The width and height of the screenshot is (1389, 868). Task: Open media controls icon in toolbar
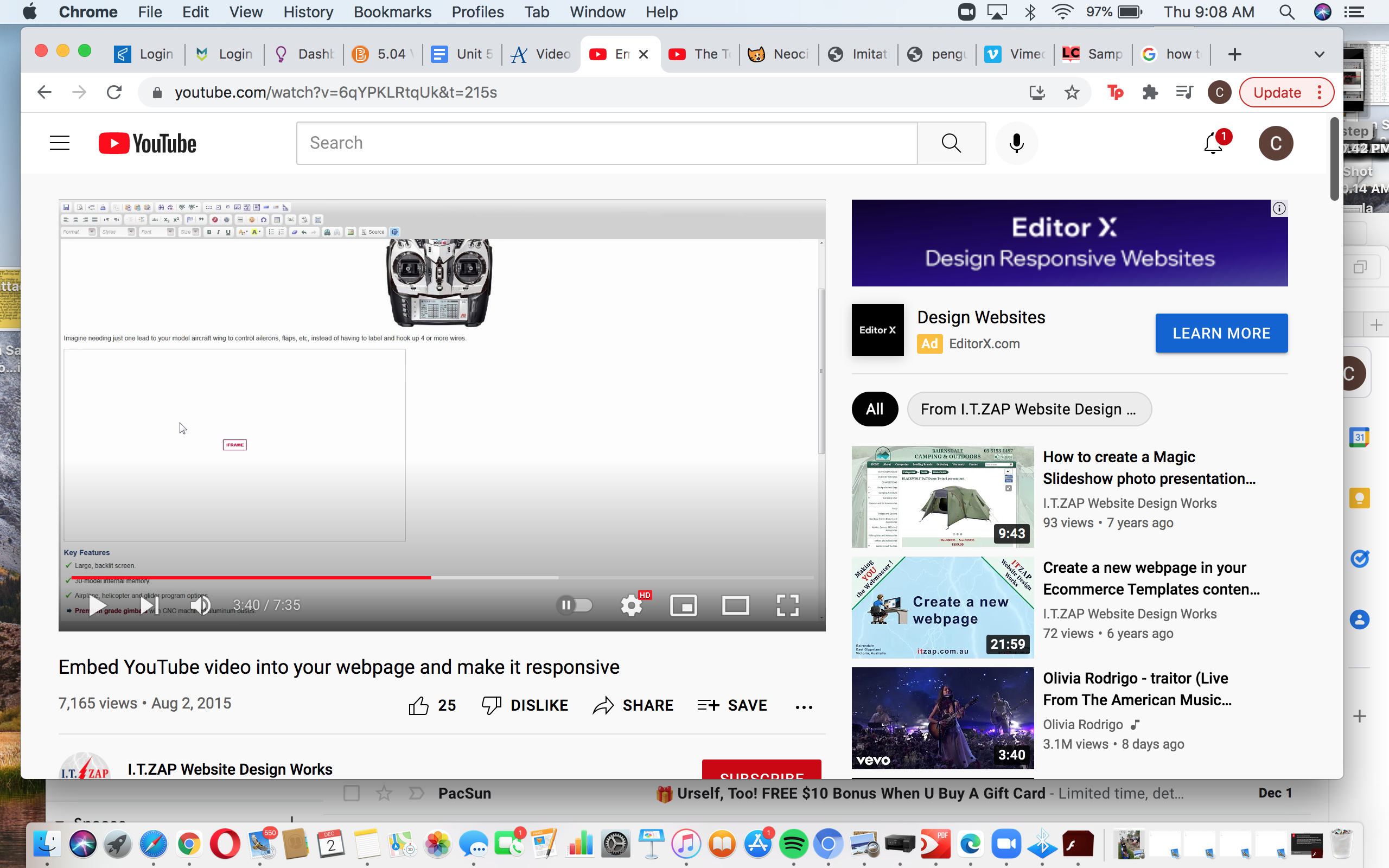[x=1184, y=92]
